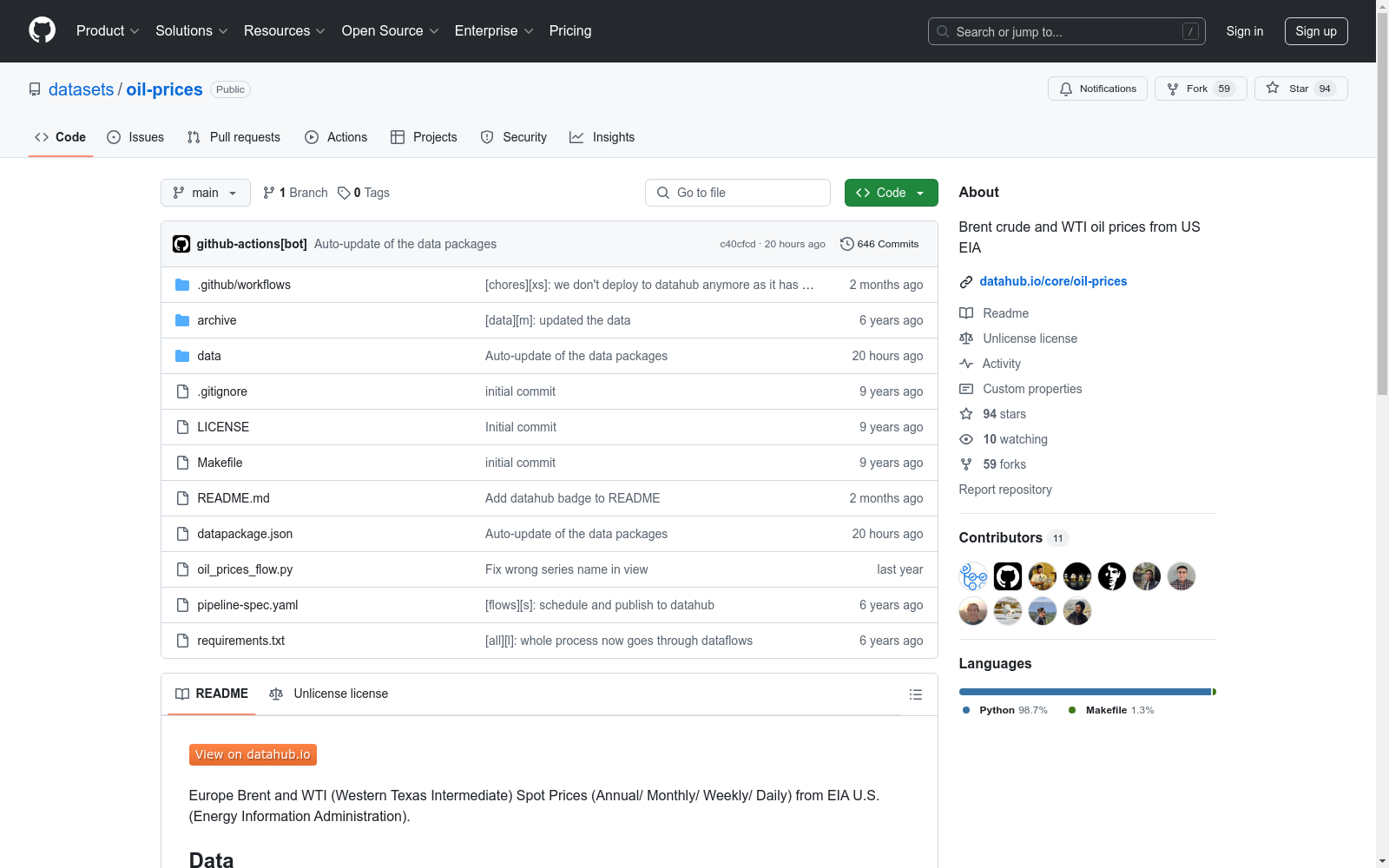This screenshot has width=1389, height=868.
Task: Open the Octocat contributor avatar
Action: [1008, 576]
